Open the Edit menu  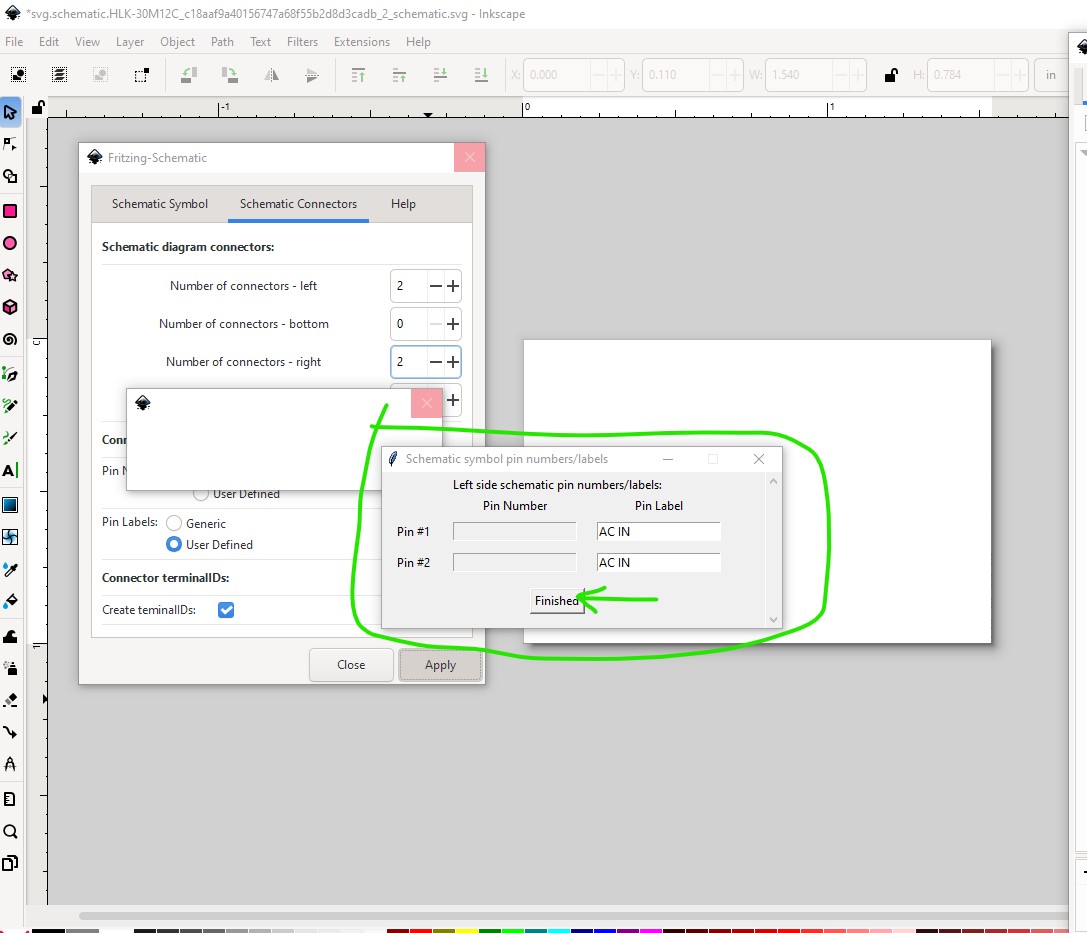[x=49, y=42]
